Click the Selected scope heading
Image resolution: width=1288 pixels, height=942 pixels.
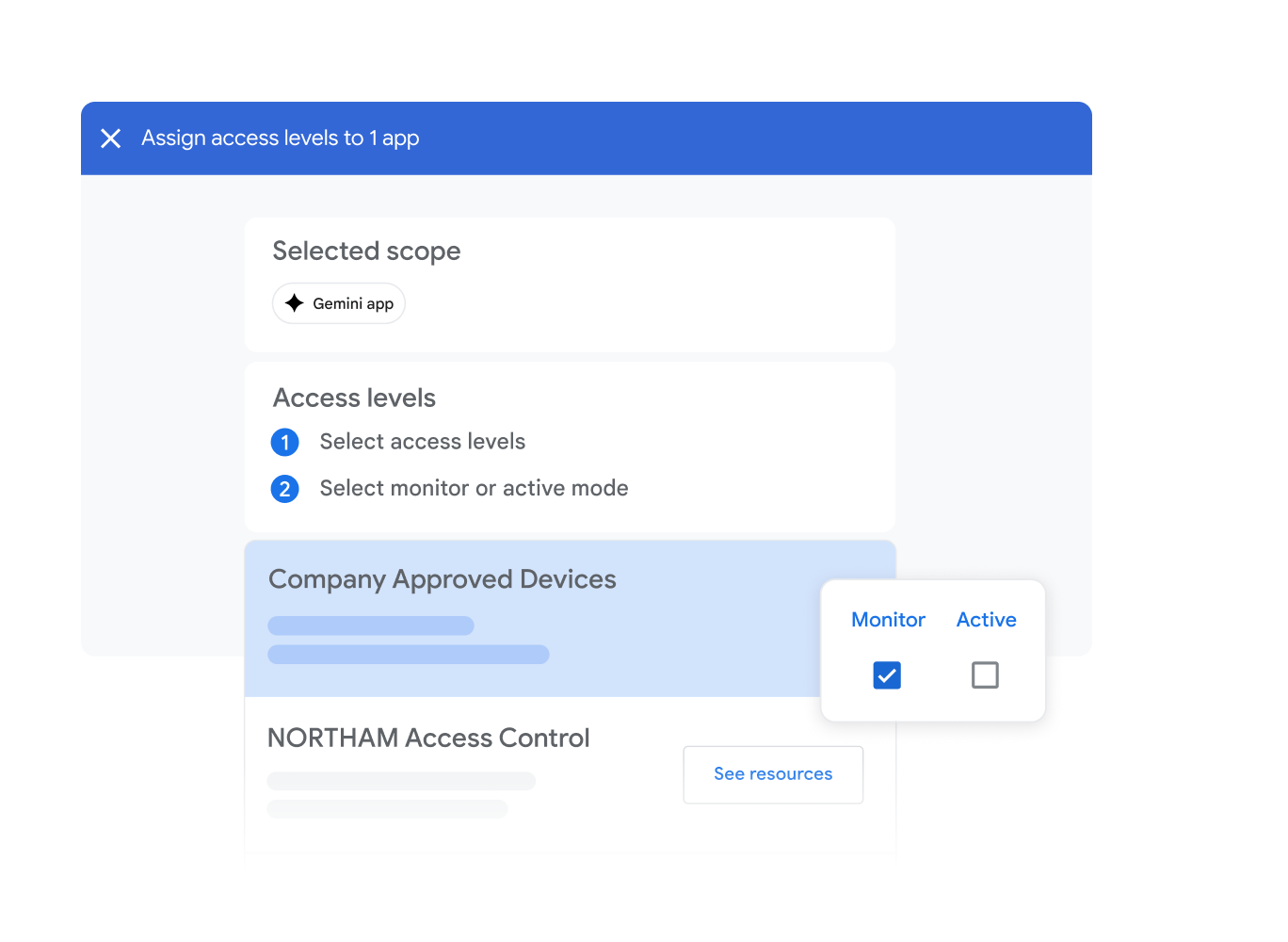(x=366, y=251)
